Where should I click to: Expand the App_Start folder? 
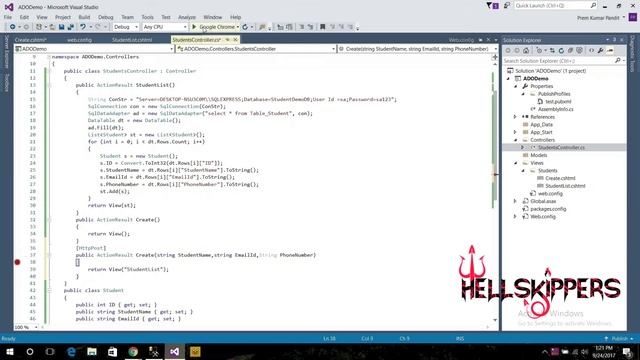pos(515,132)
